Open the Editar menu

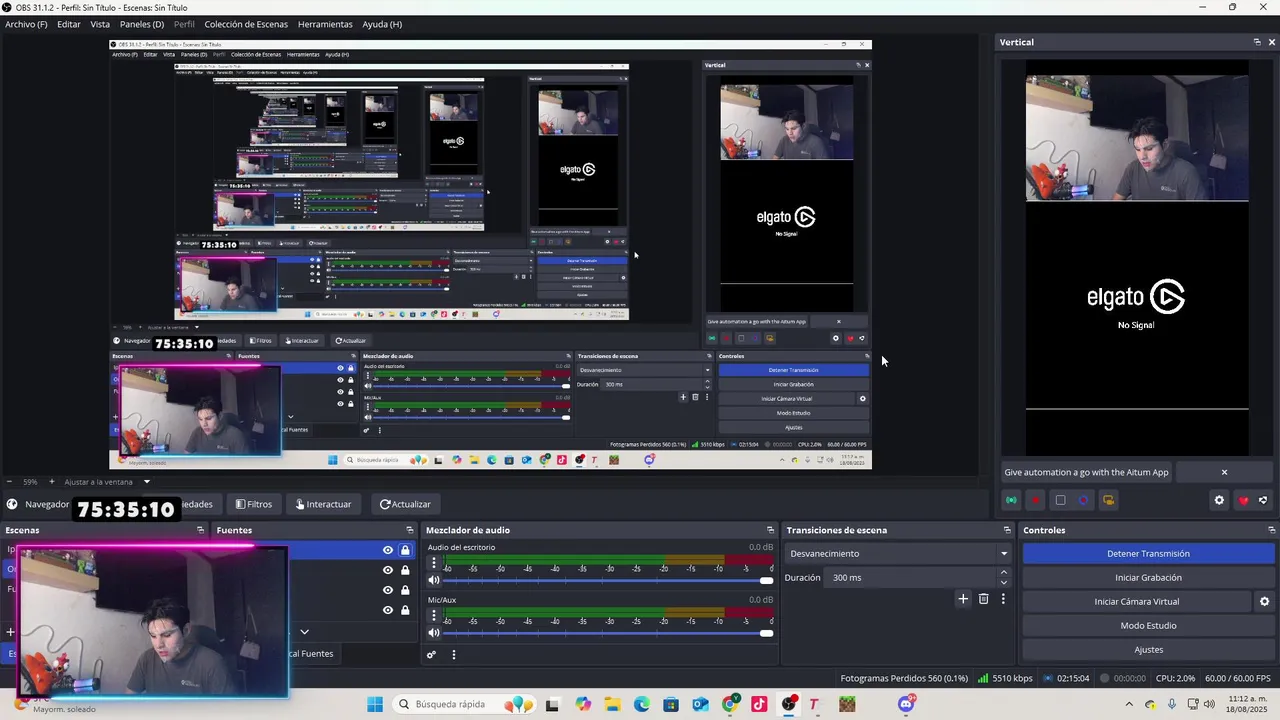tap(69, 24)
